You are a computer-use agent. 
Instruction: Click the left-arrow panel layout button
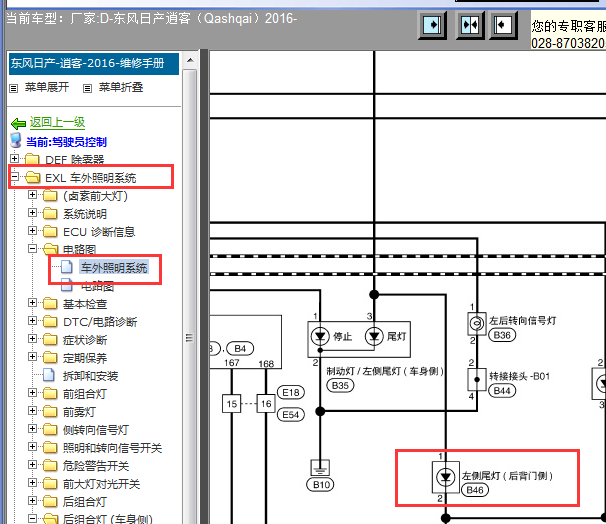(x=503, y=25)
